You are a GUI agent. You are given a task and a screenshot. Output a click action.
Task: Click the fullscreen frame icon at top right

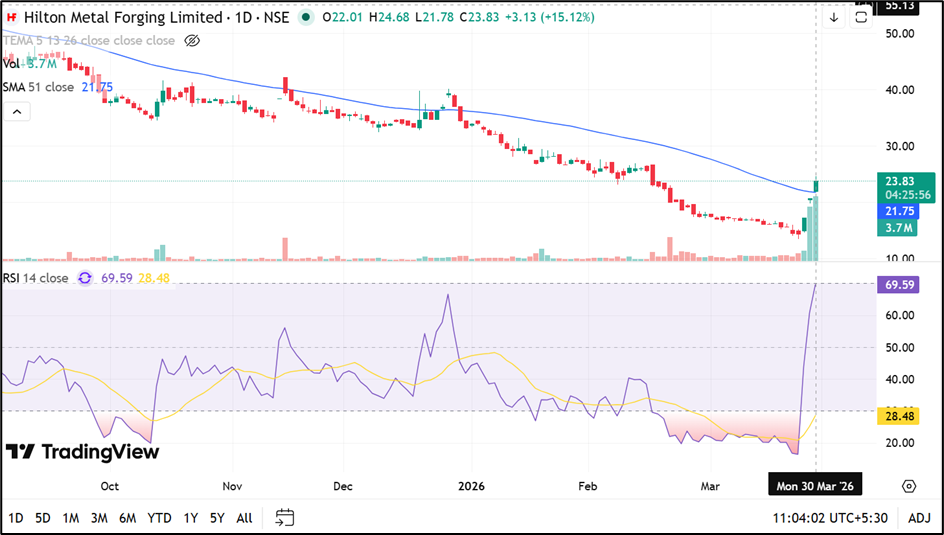point(860,18)
